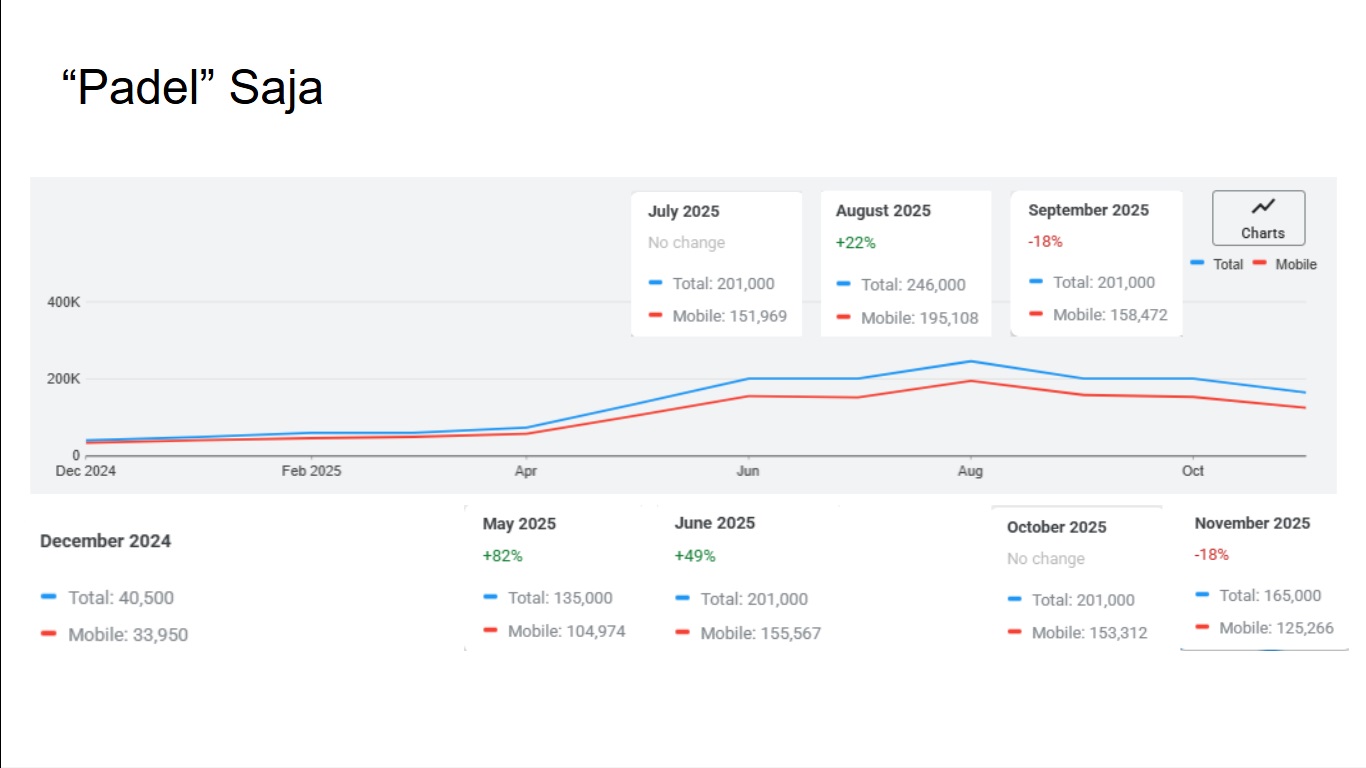Click the Dec 2024 x-axis label
This screenshot has width=1366, height=768.
click(x=85, y=471)
